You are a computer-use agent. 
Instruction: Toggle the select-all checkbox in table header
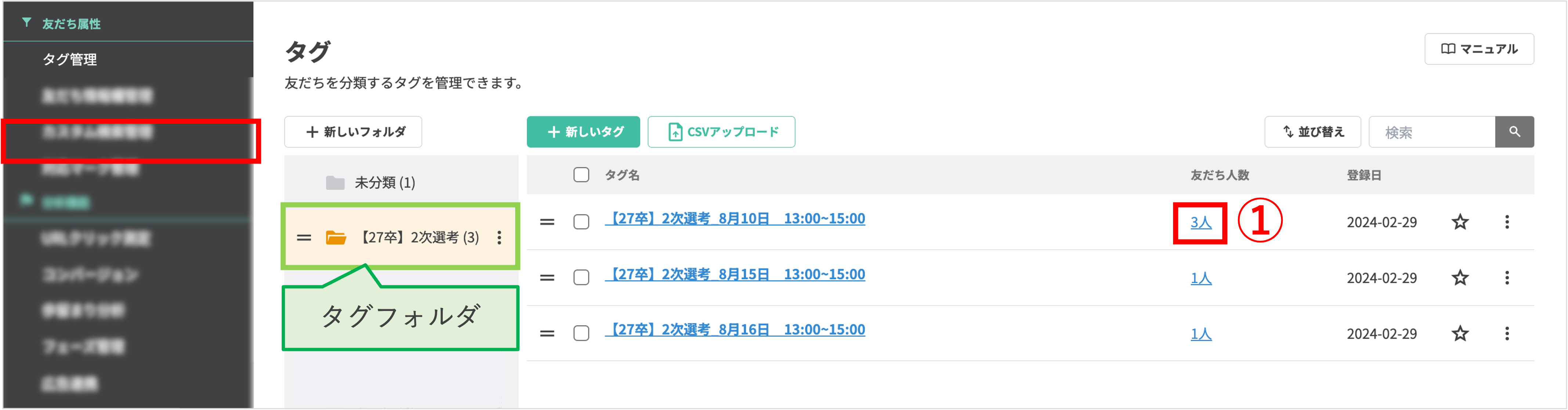[x=581, y=175]
